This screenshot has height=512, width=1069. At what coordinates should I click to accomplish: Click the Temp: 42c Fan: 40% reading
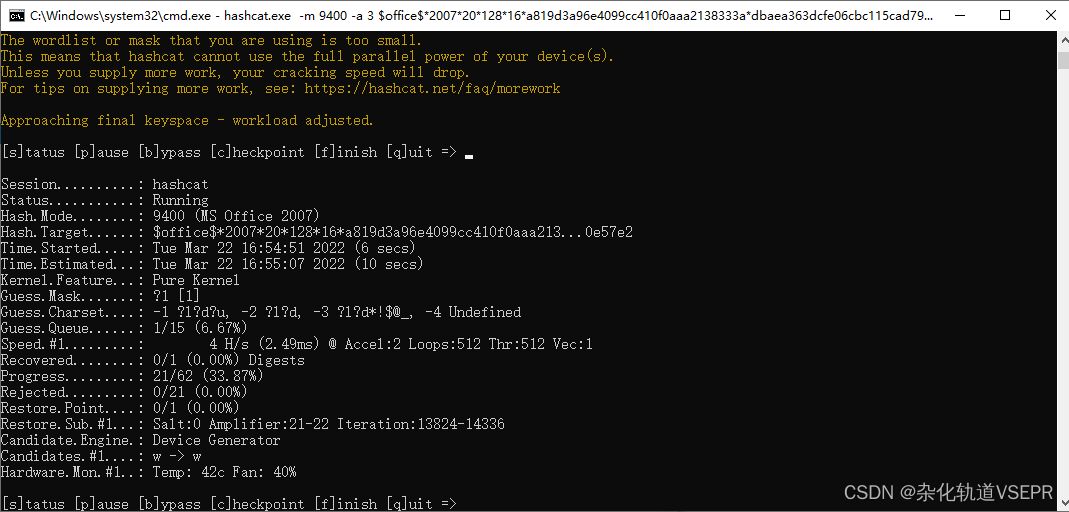click(224, 472)
